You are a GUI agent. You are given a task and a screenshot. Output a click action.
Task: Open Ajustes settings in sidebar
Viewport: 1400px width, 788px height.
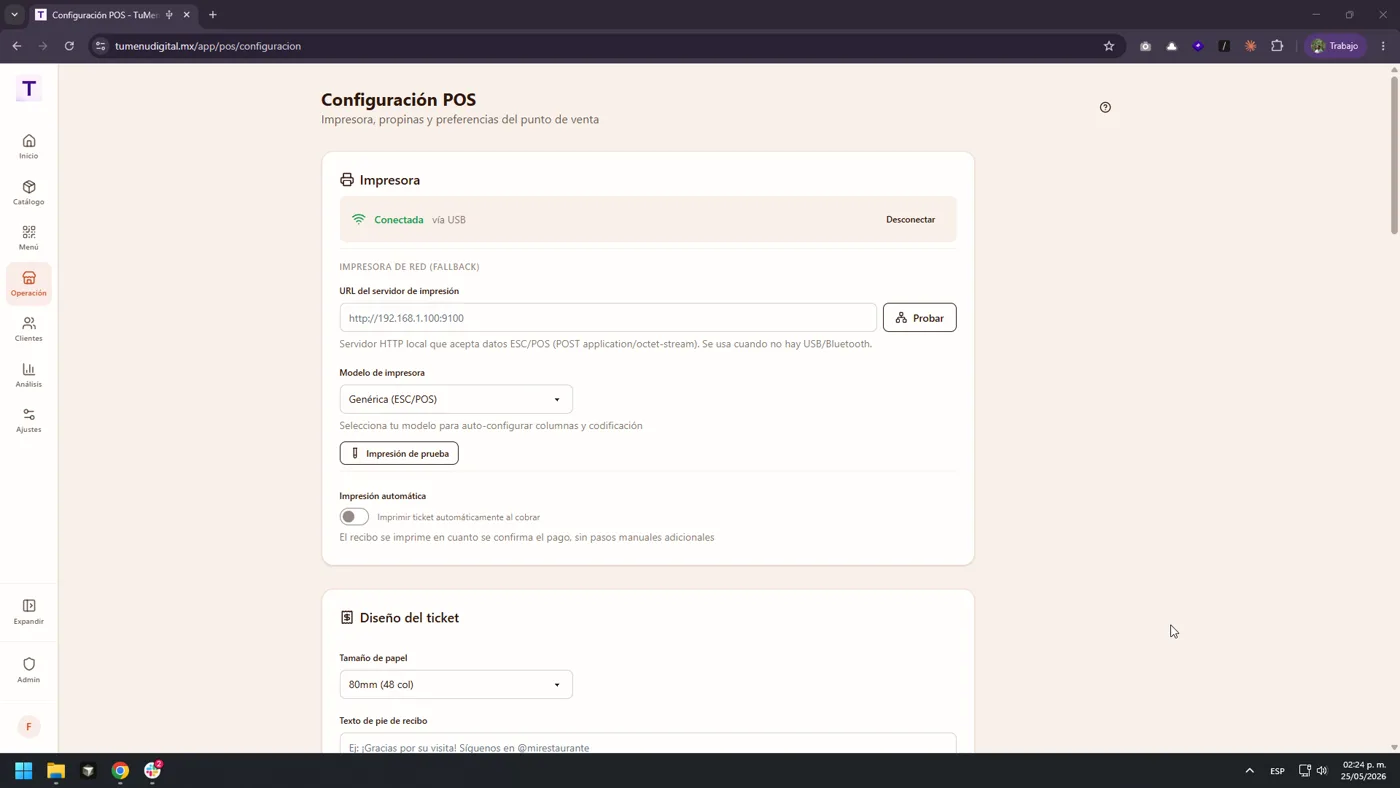click(29, 420)
